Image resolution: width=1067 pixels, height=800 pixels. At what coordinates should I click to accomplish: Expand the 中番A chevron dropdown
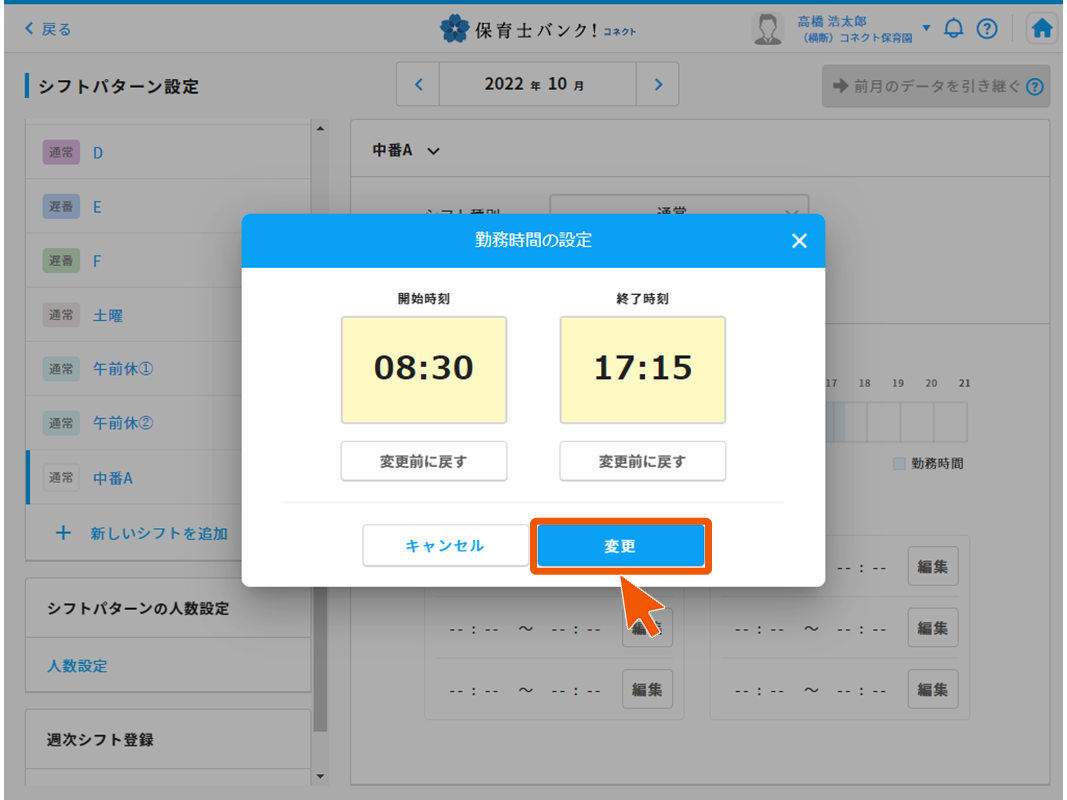[x=433, y=151]
